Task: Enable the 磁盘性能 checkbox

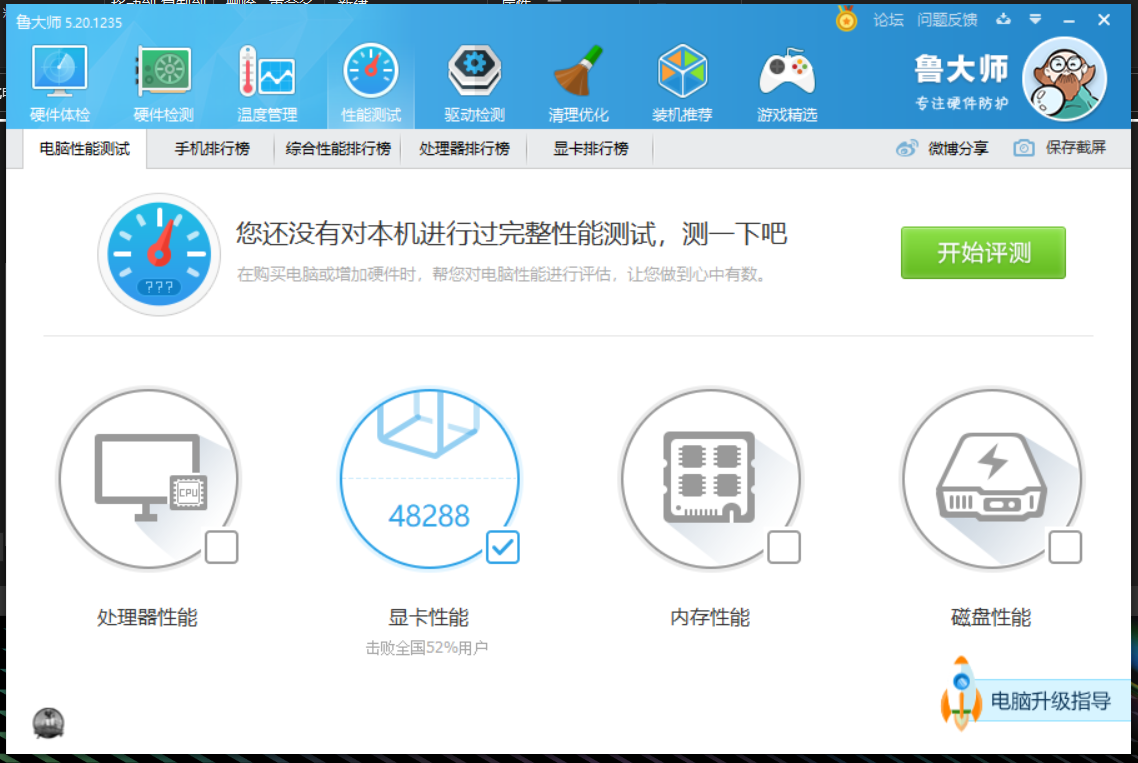Action: [x=1065, y=547]
